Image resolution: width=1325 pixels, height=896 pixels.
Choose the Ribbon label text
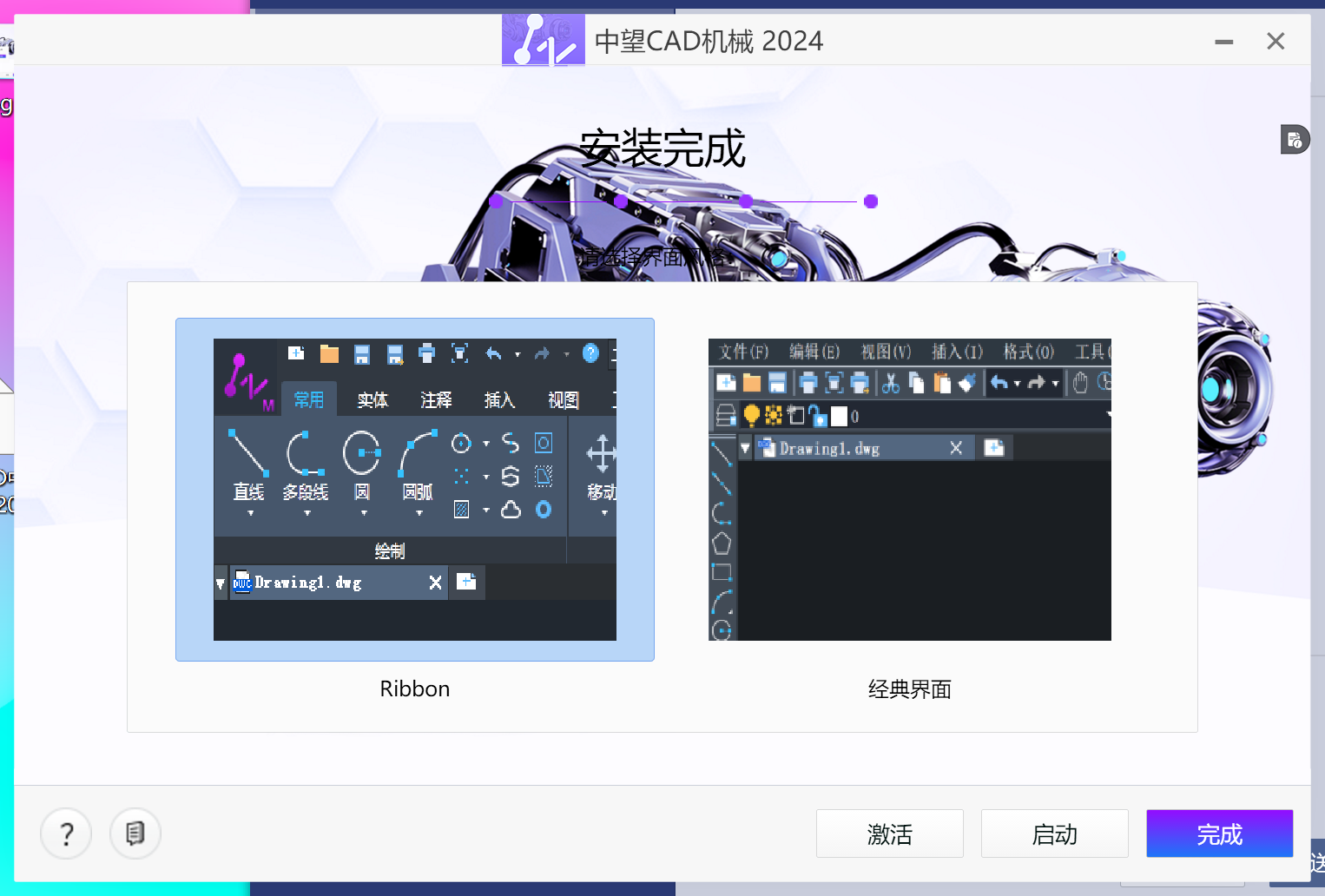[415, 689]
